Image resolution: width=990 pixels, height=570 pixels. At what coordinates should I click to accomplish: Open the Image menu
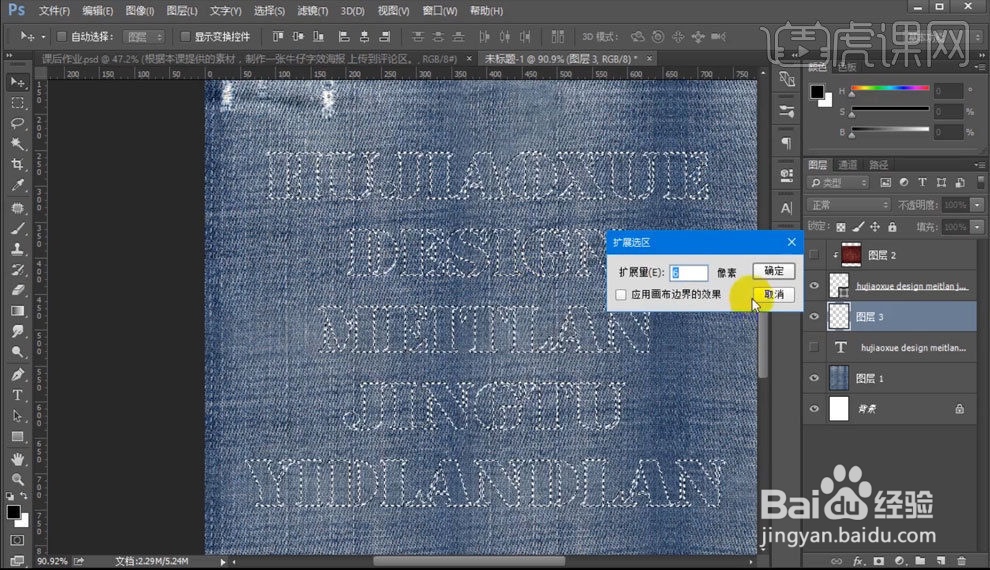click(140, 11)
